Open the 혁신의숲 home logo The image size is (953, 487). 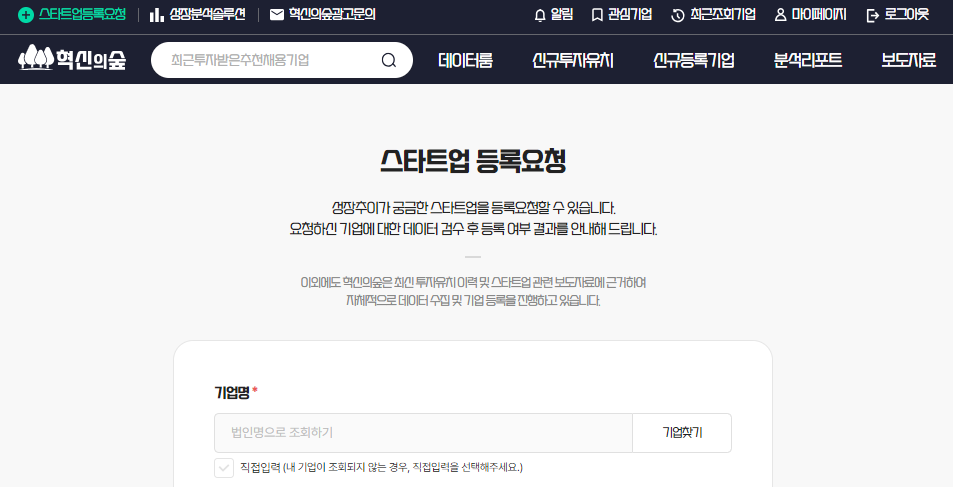coord(72,59)
